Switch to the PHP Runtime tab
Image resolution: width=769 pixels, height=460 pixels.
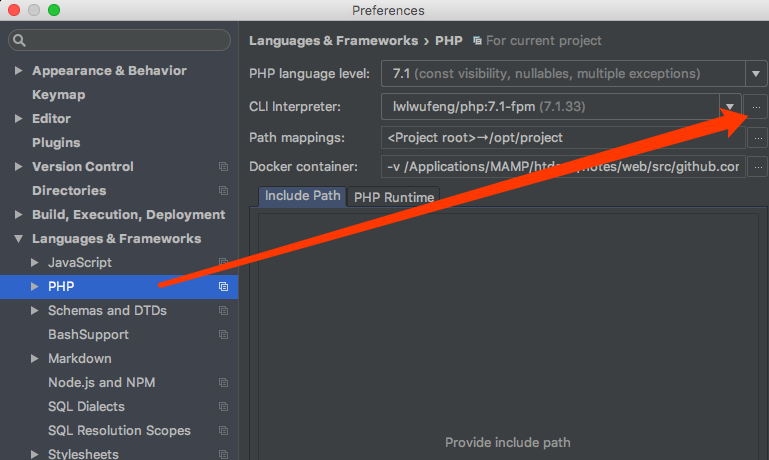click(393, 197)
